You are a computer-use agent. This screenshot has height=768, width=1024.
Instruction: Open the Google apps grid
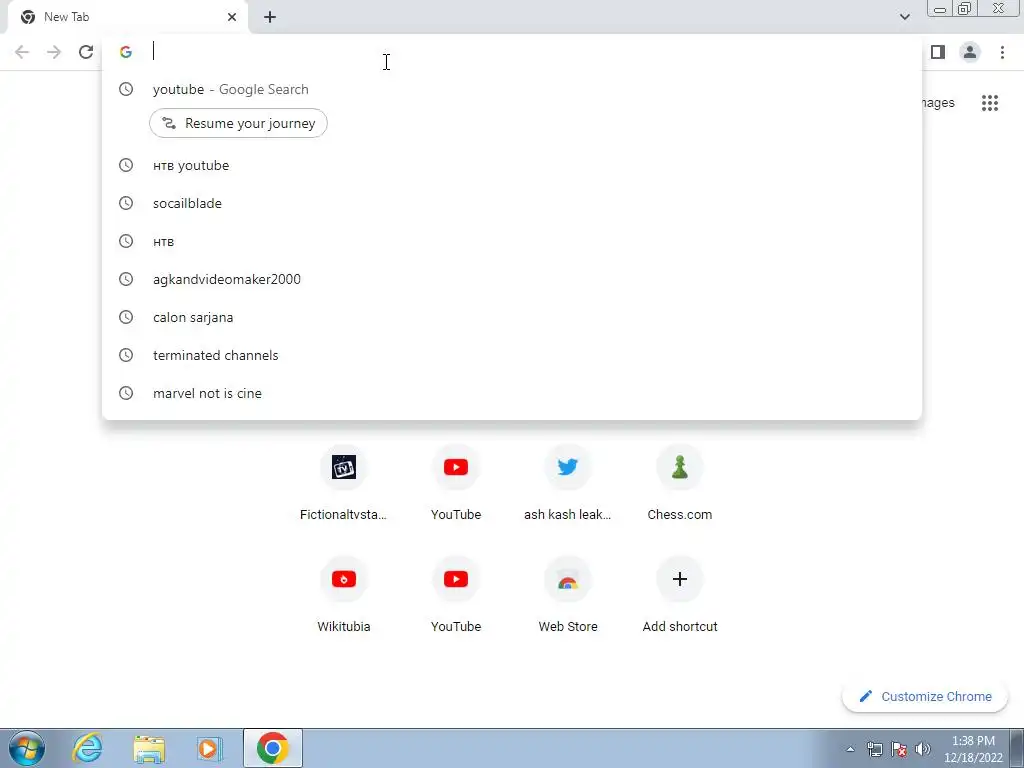[990, 103]
